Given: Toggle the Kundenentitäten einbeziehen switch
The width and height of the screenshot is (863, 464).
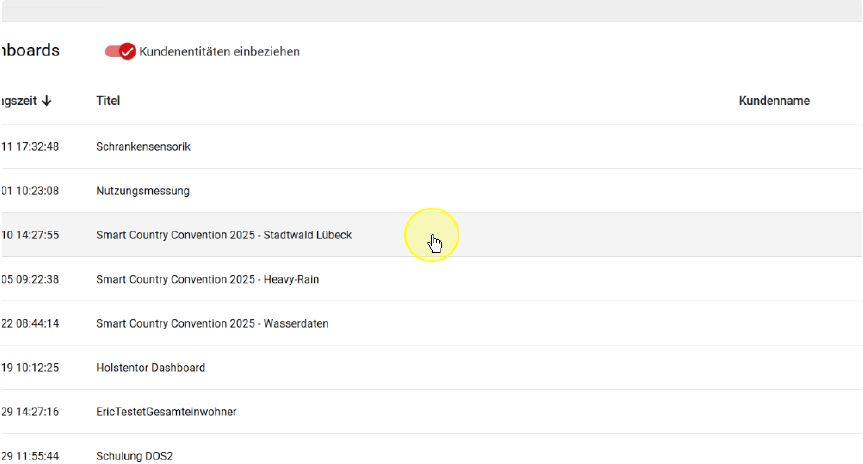Looking at the screenshot, I should [x=120, y=51].
